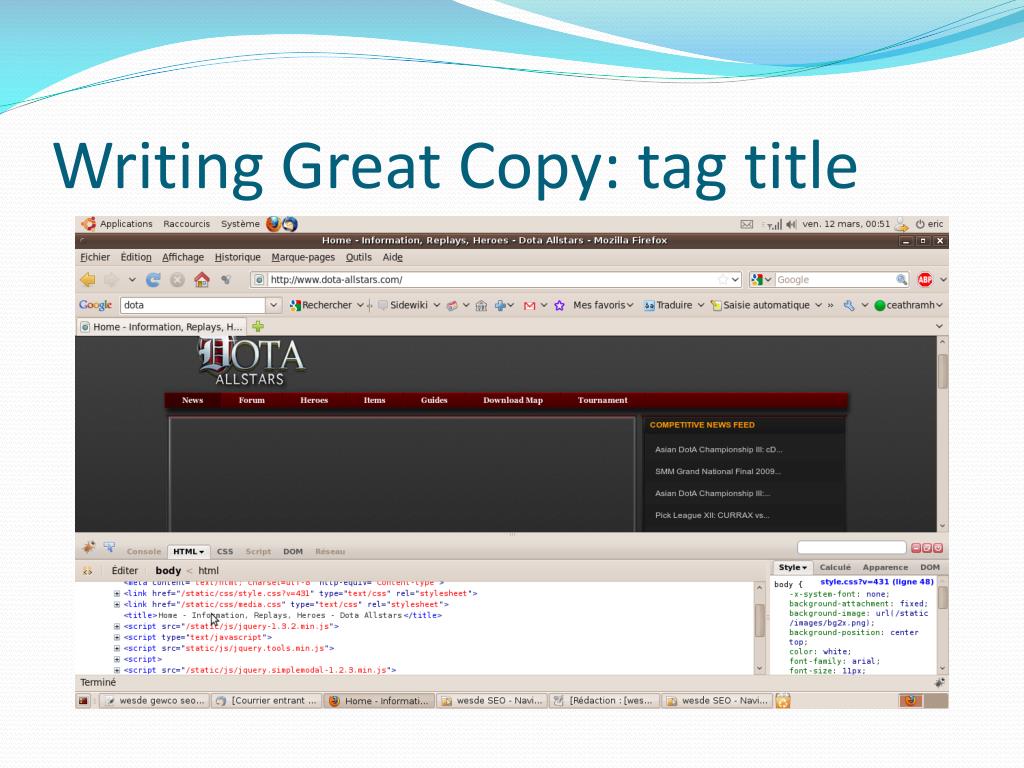Click the Firebug close panel red button
This screenshot has height=768, width=1024.
(938, 549)
